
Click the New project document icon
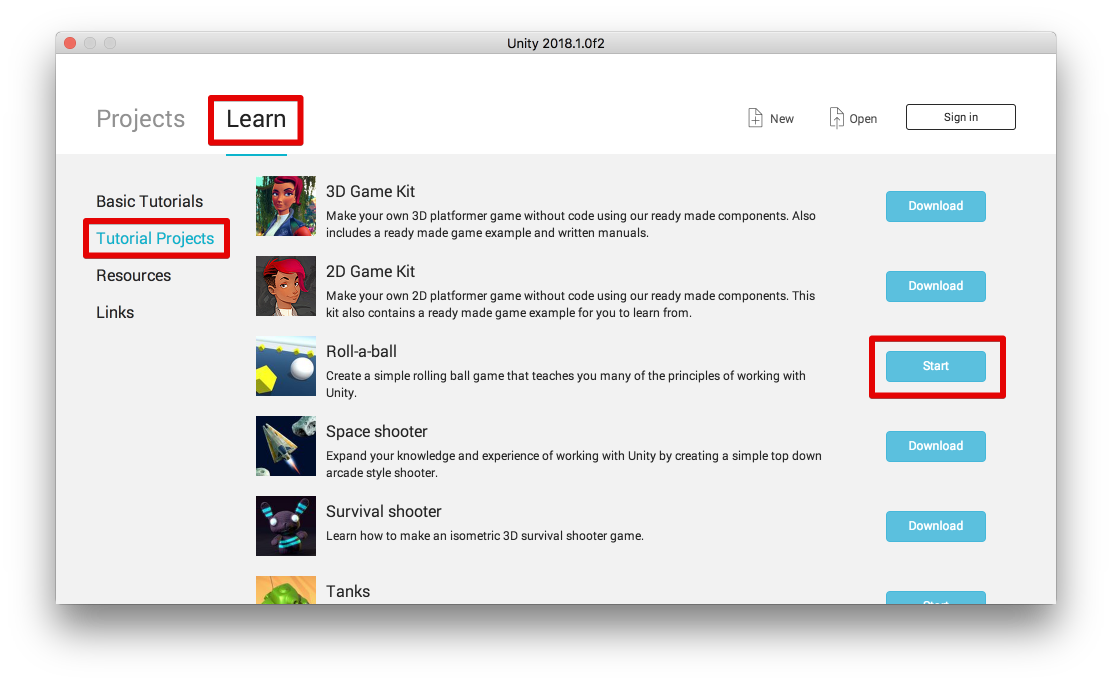[755, 118]
